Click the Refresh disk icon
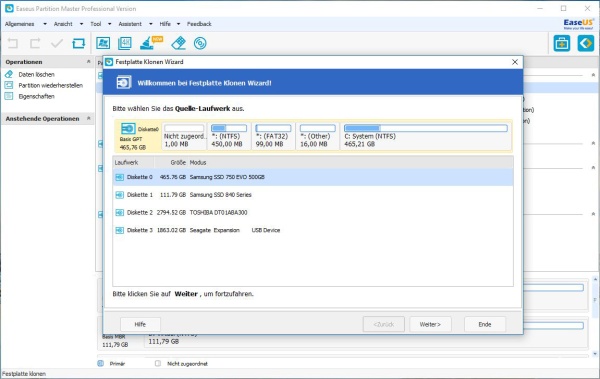Image resolution: width=600 pixels, height=379 pixels. pos(78,43)
